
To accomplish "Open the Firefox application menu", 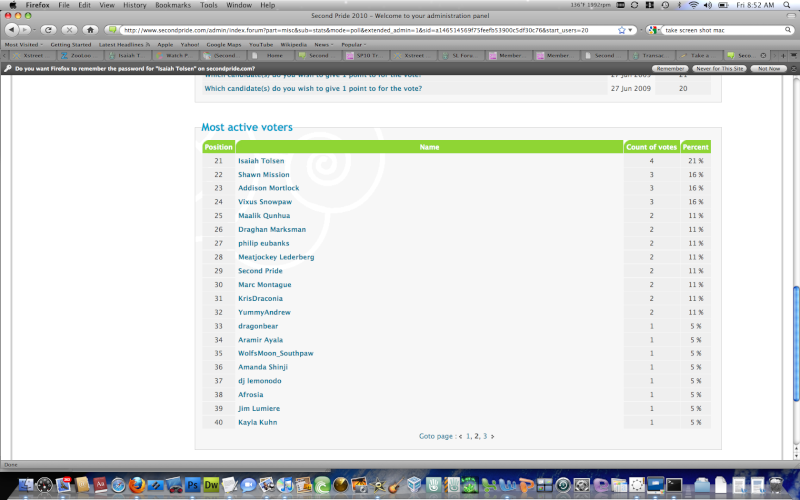I will (x=38, y=5).
